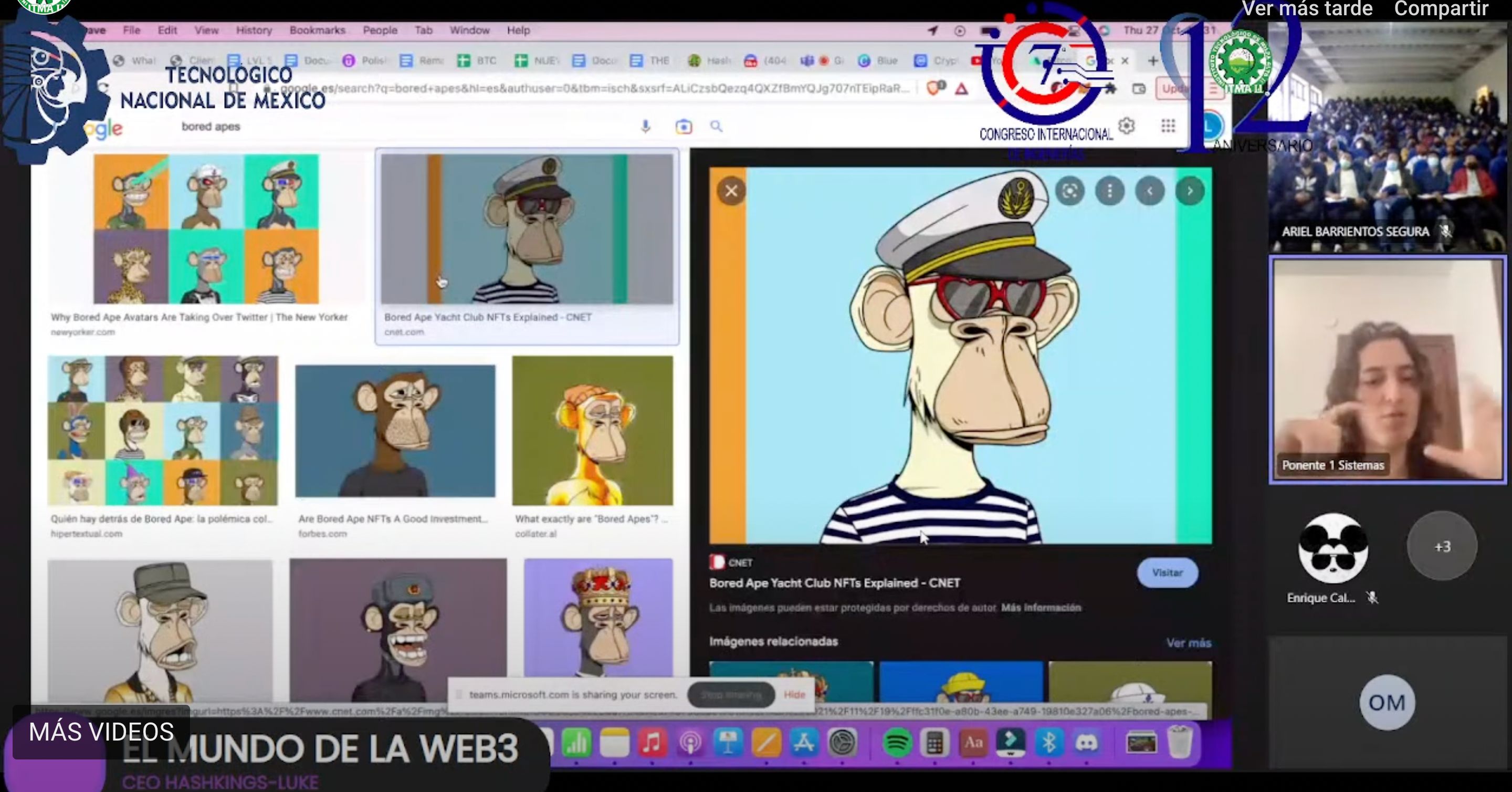The width and height of the screenshot is (1512, 792).
Task: Click the search by image camera icon
Action: tap(684, 126)
